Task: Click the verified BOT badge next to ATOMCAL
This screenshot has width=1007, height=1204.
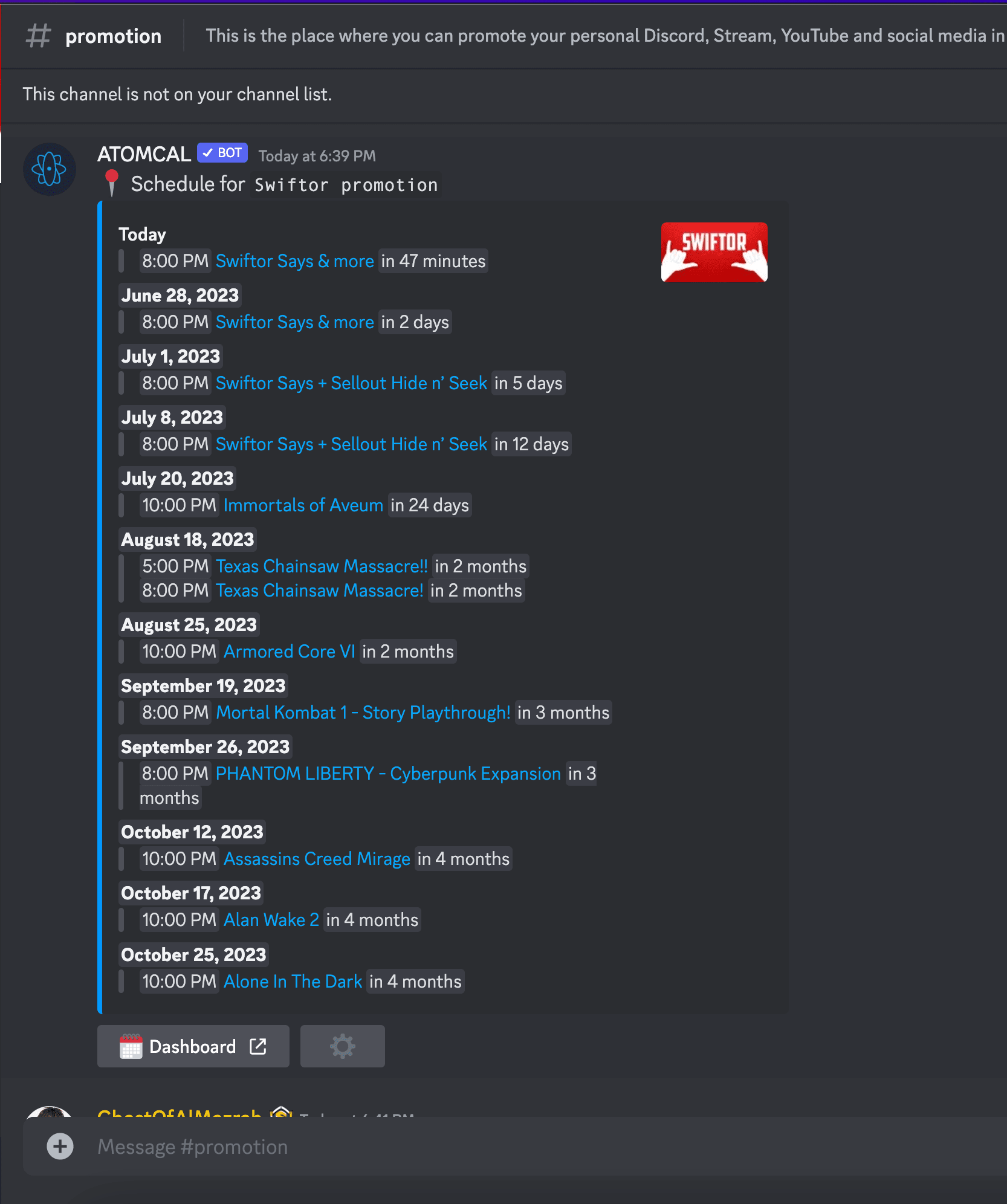Action: 222,153
